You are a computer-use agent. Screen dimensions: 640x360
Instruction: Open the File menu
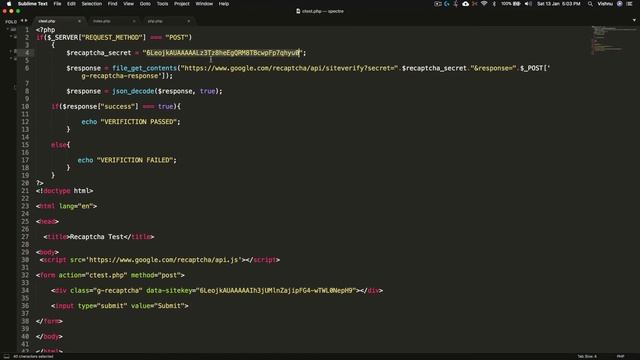point(58,4)
